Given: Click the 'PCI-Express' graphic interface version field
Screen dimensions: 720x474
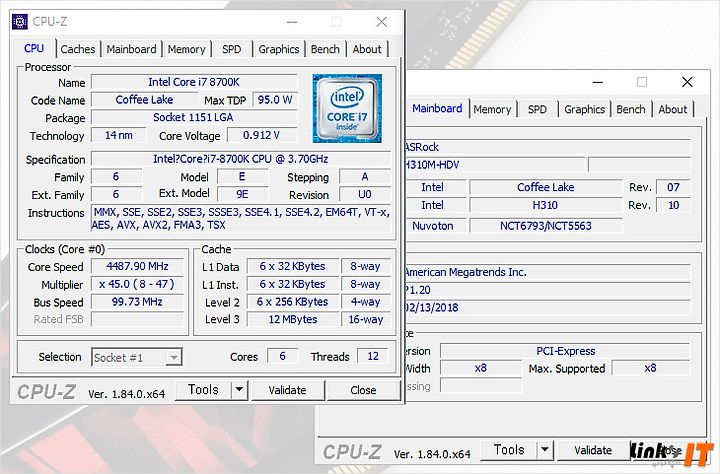Looking at the screenshot, I should click(565, 351).
